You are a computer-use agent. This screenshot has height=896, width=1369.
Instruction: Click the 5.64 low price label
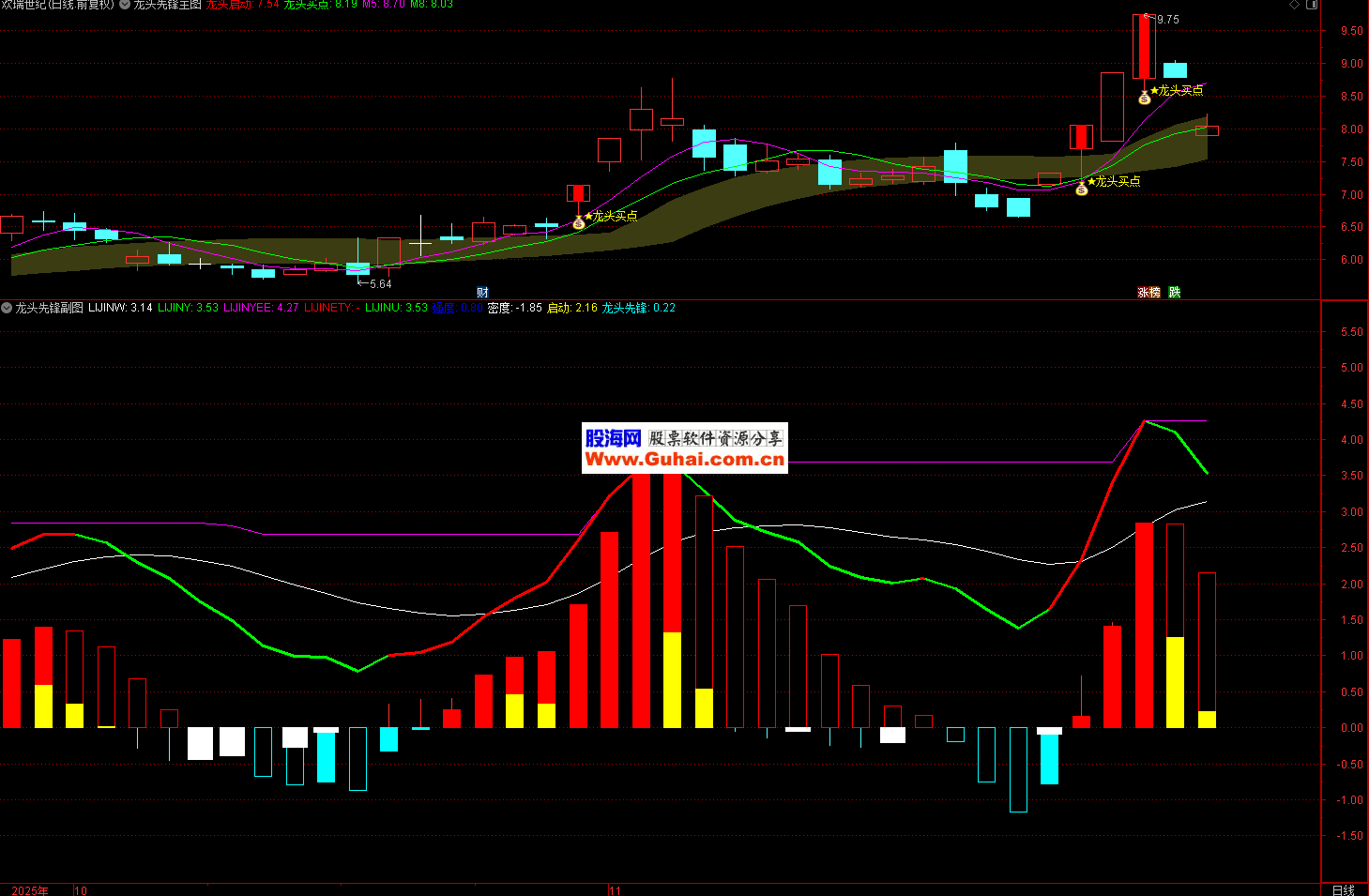(x=380, y=284)
